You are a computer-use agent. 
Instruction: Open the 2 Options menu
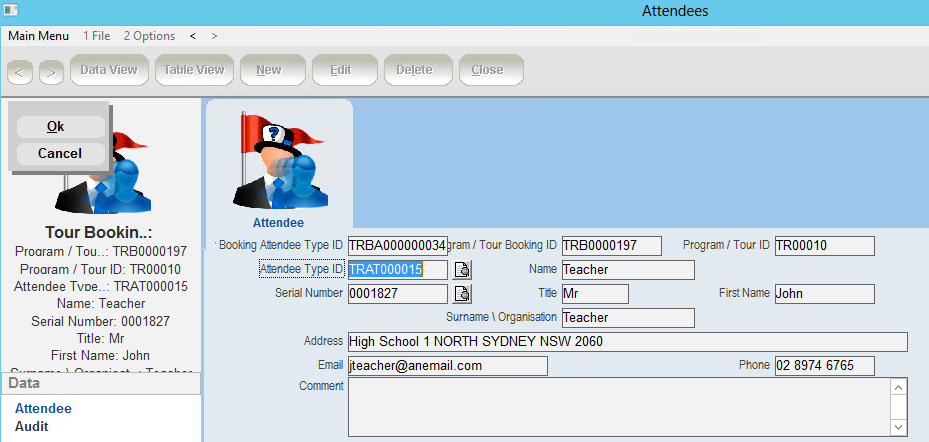pyautogui.click(x=149, y=36)
